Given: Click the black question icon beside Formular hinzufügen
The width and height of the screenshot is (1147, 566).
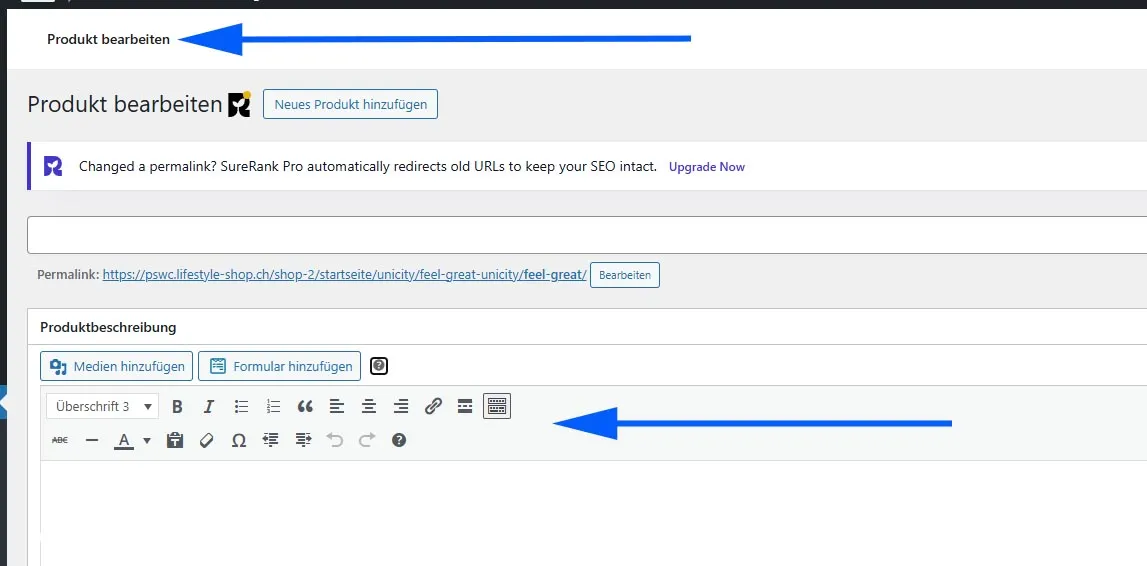Looking at the screenshot, I should click(379, 366).
